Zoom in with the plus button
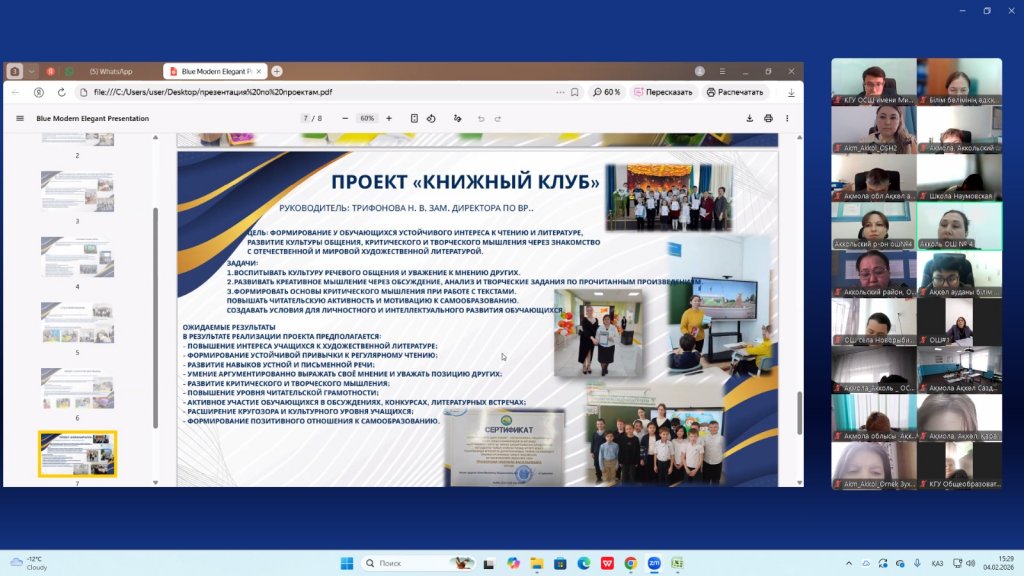Screen dimensions: 1024x576 point(389,118)
